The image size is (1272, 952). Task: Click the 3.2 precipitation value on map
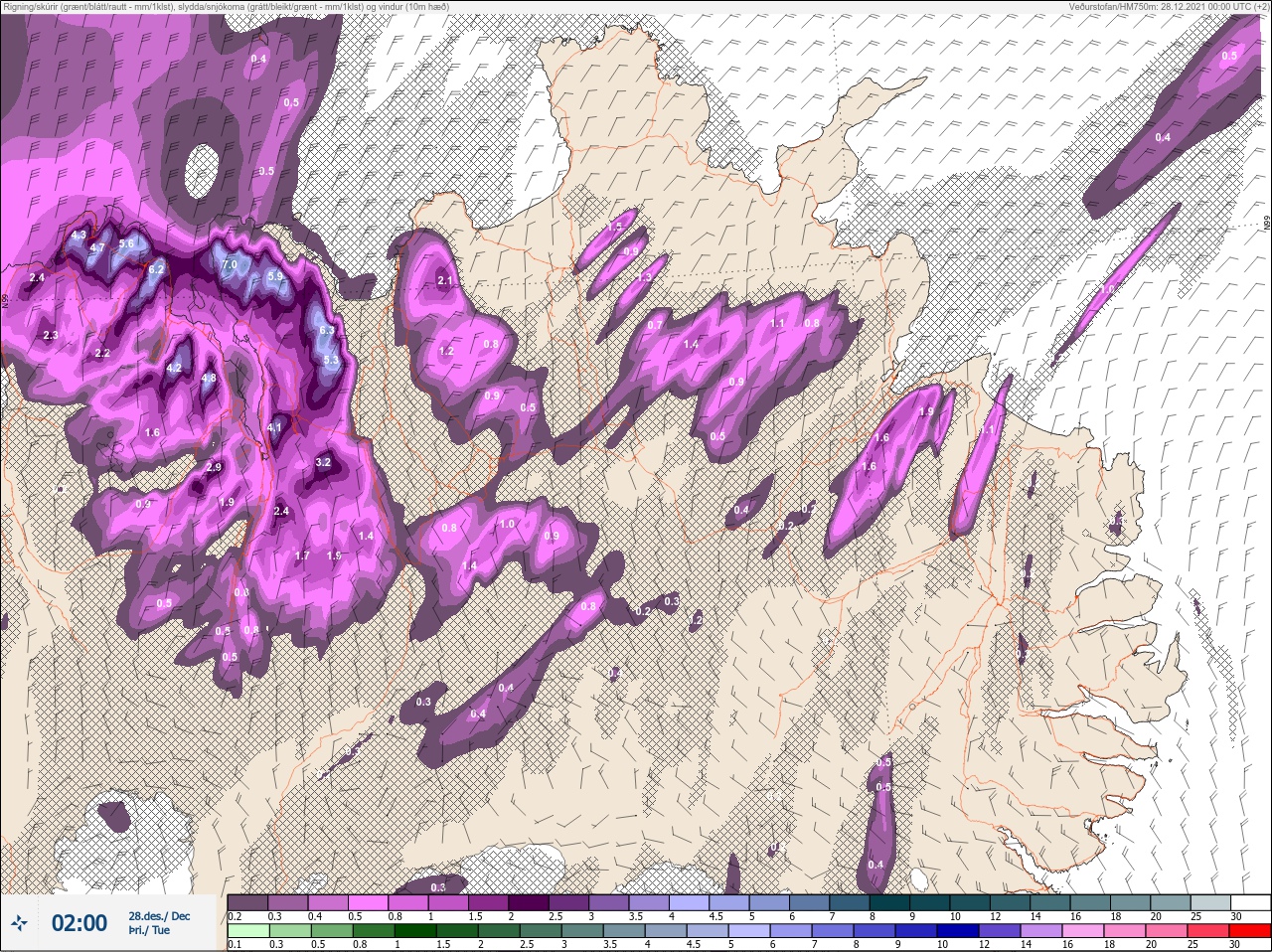click(x=323, y=462)
